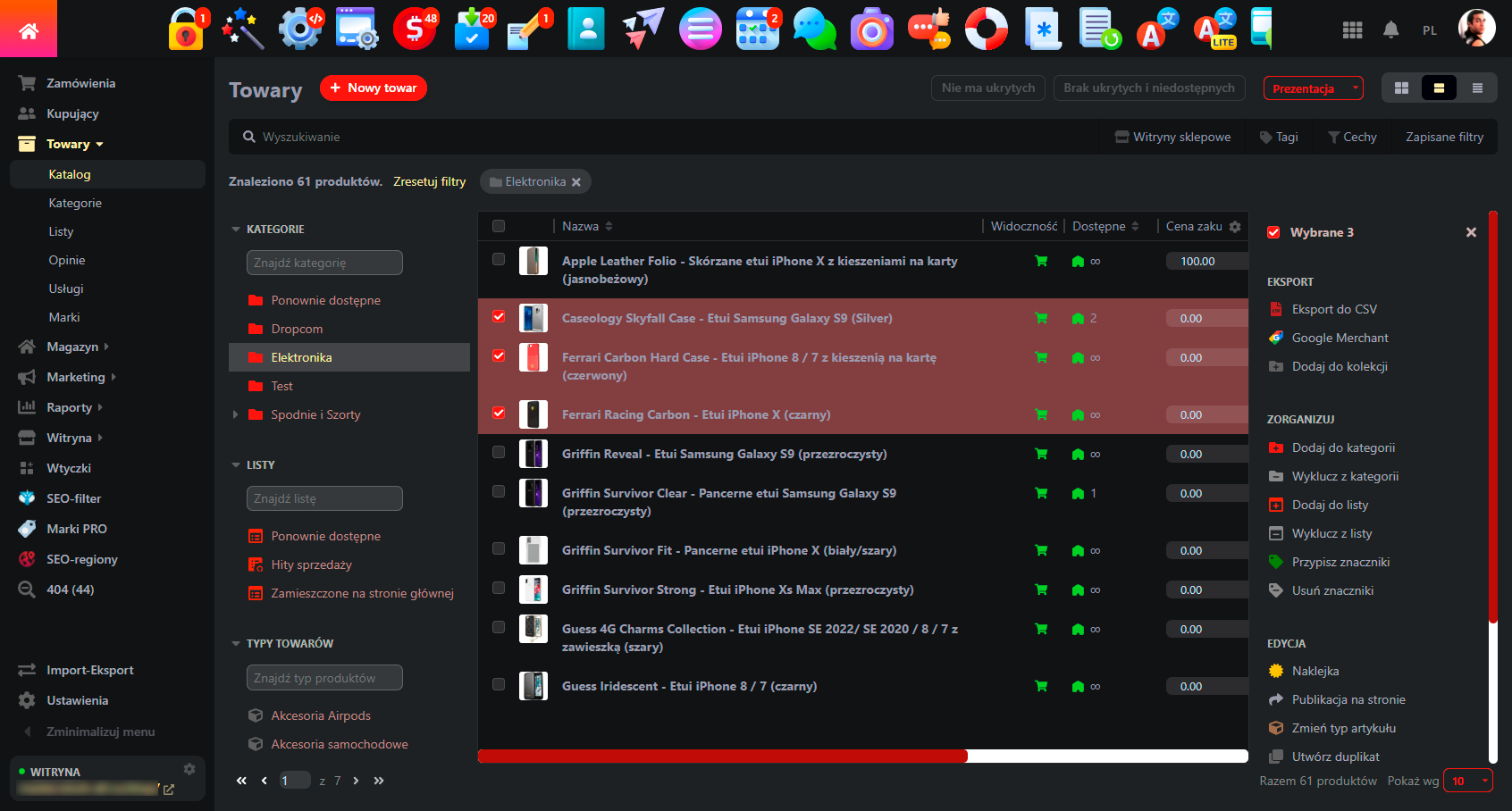Open the Prezentacja dropdown
The height and width of the screenshot is (811, 1512).
pyautogui.click(x=1313, y=88)
